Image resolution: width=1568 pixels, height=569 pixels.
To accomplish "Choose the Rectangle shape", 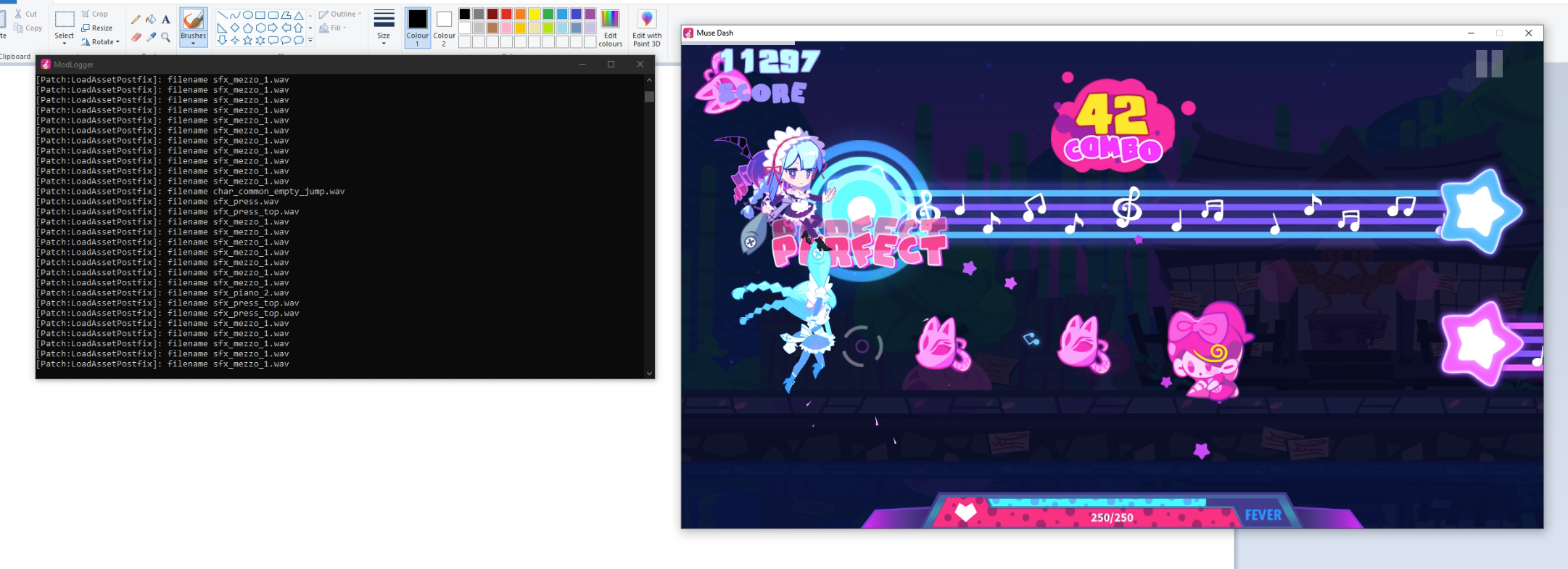I will [x=260, y=15].
